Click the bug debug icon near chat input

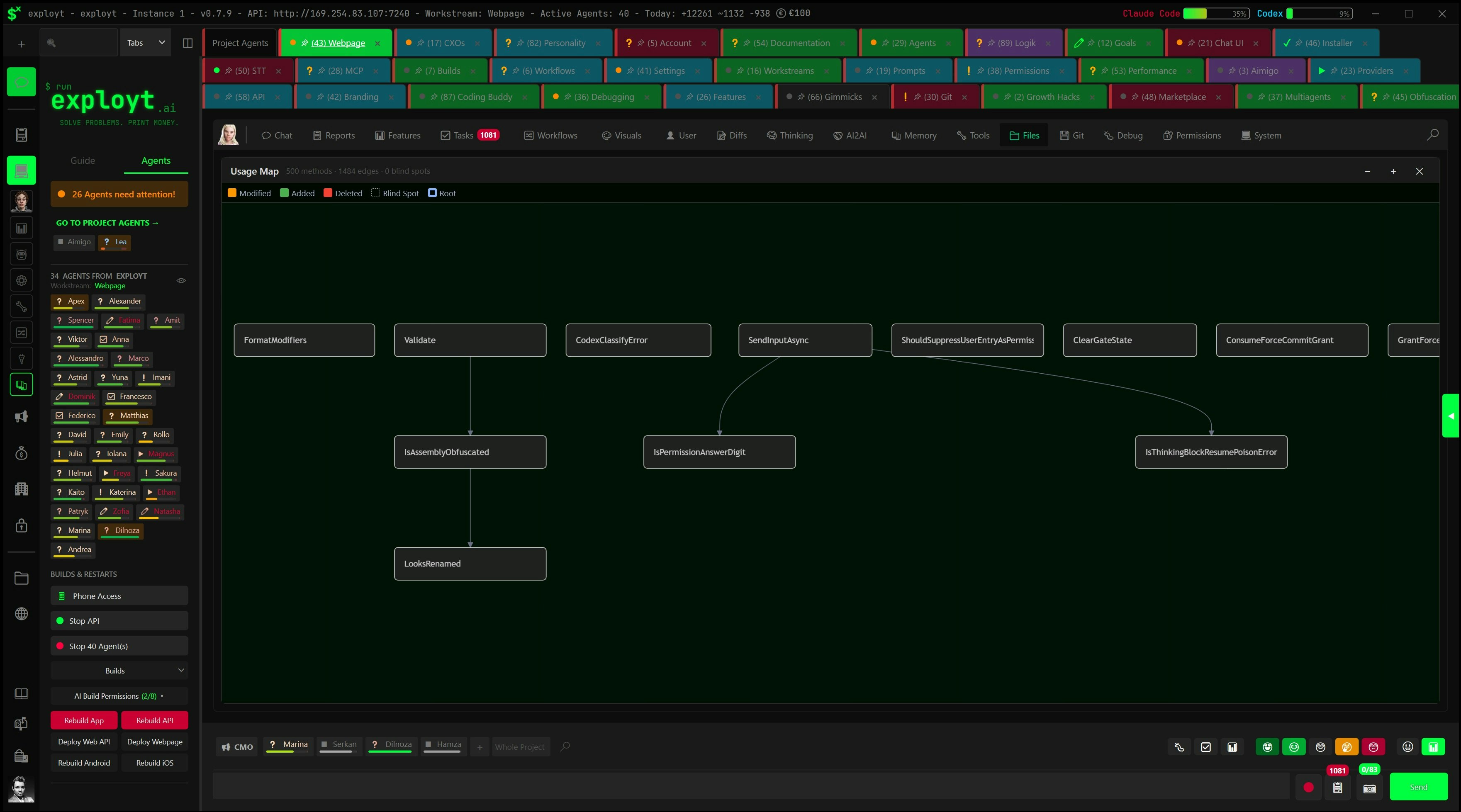point(1179,747)
